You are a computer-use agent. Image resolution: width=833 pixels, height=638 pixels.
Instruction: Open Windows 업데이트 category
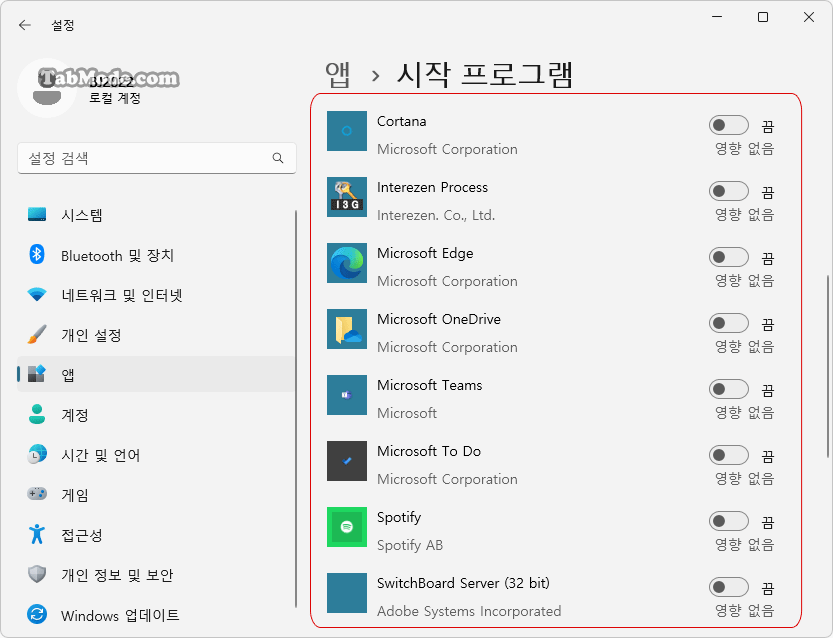(x=156, y=615)
